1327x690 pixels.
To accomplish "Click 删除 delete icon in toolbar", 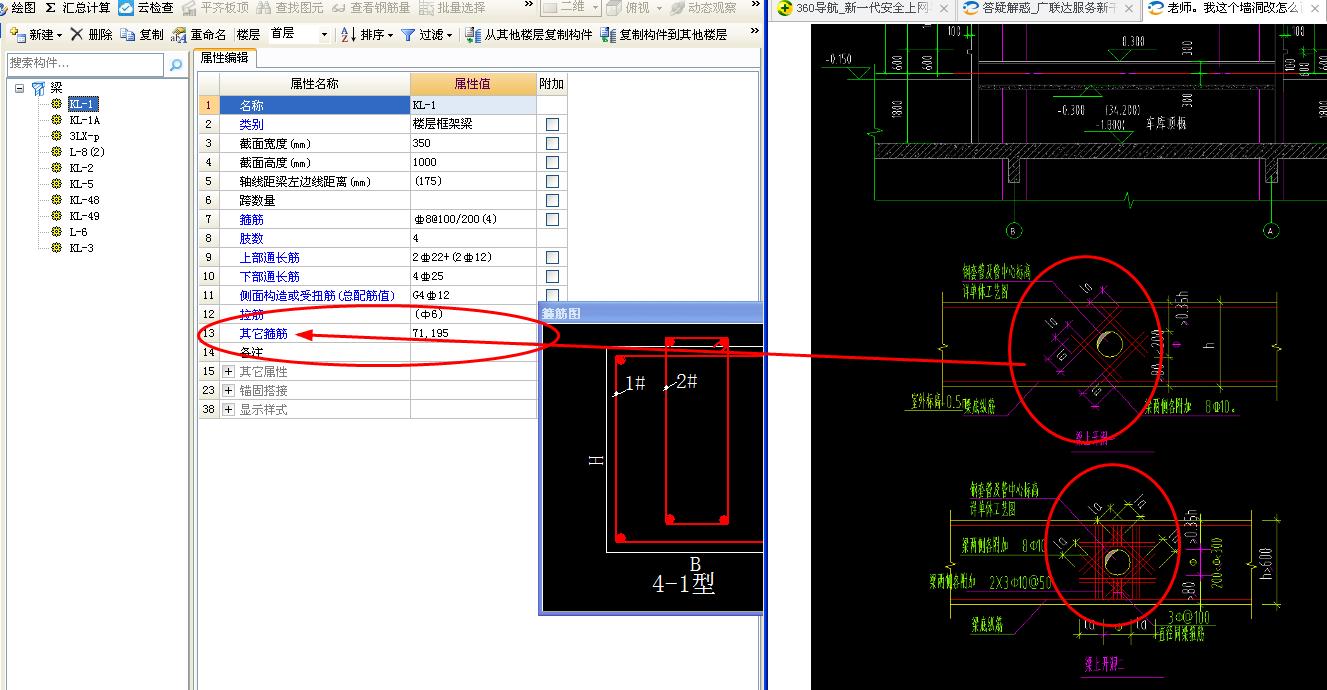I will pyautogui.click(x=76, y=34).
